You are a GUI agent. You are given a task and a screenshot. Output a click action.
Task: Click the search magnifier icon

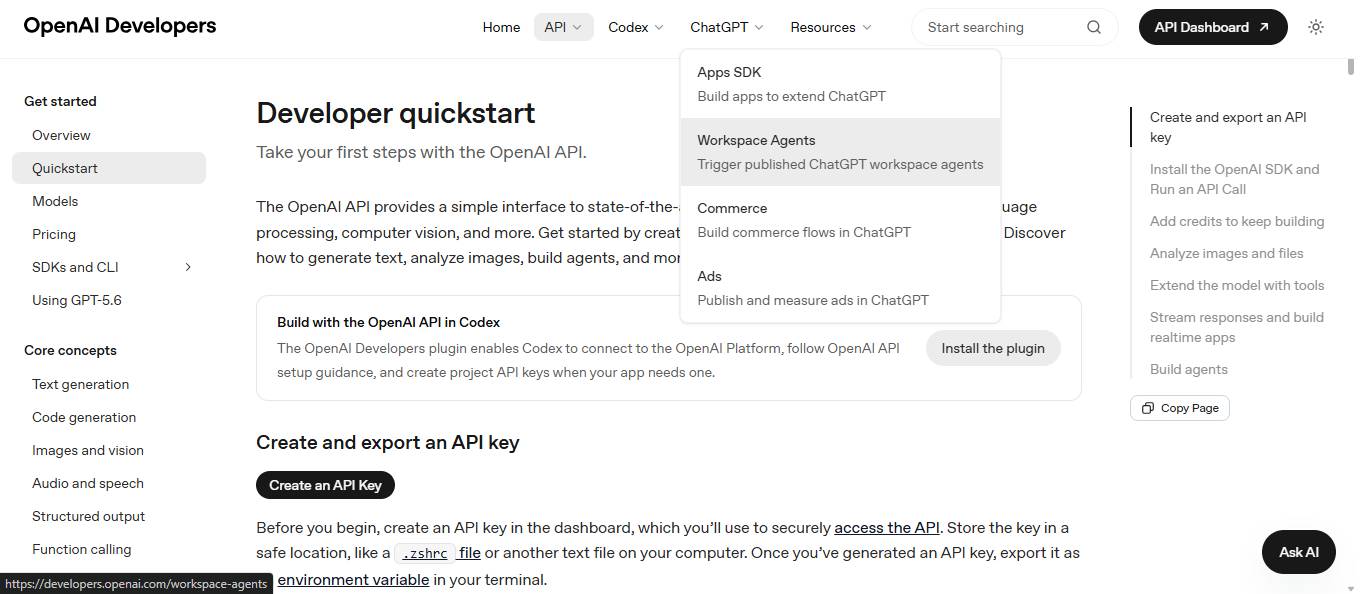1094,27
